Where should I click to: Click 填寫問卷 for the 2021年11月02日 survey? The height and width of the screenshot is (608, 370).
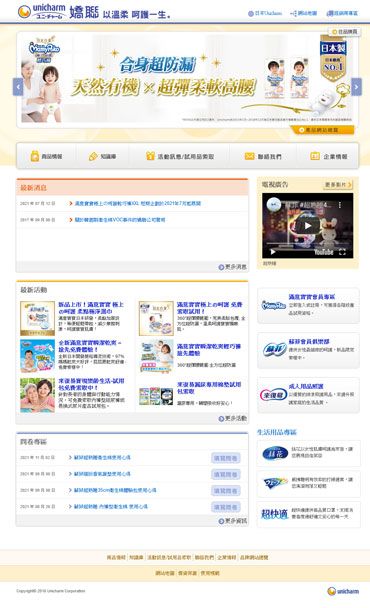point(226,458)
